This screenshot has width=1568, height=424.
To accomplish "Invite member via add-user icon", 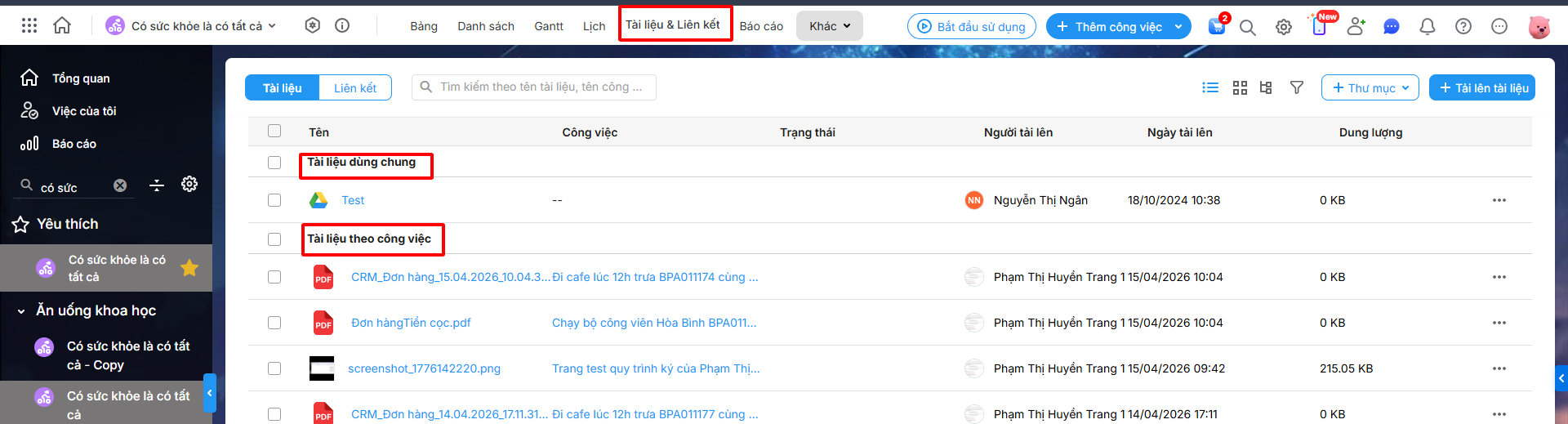I will tap(1356, 26).
